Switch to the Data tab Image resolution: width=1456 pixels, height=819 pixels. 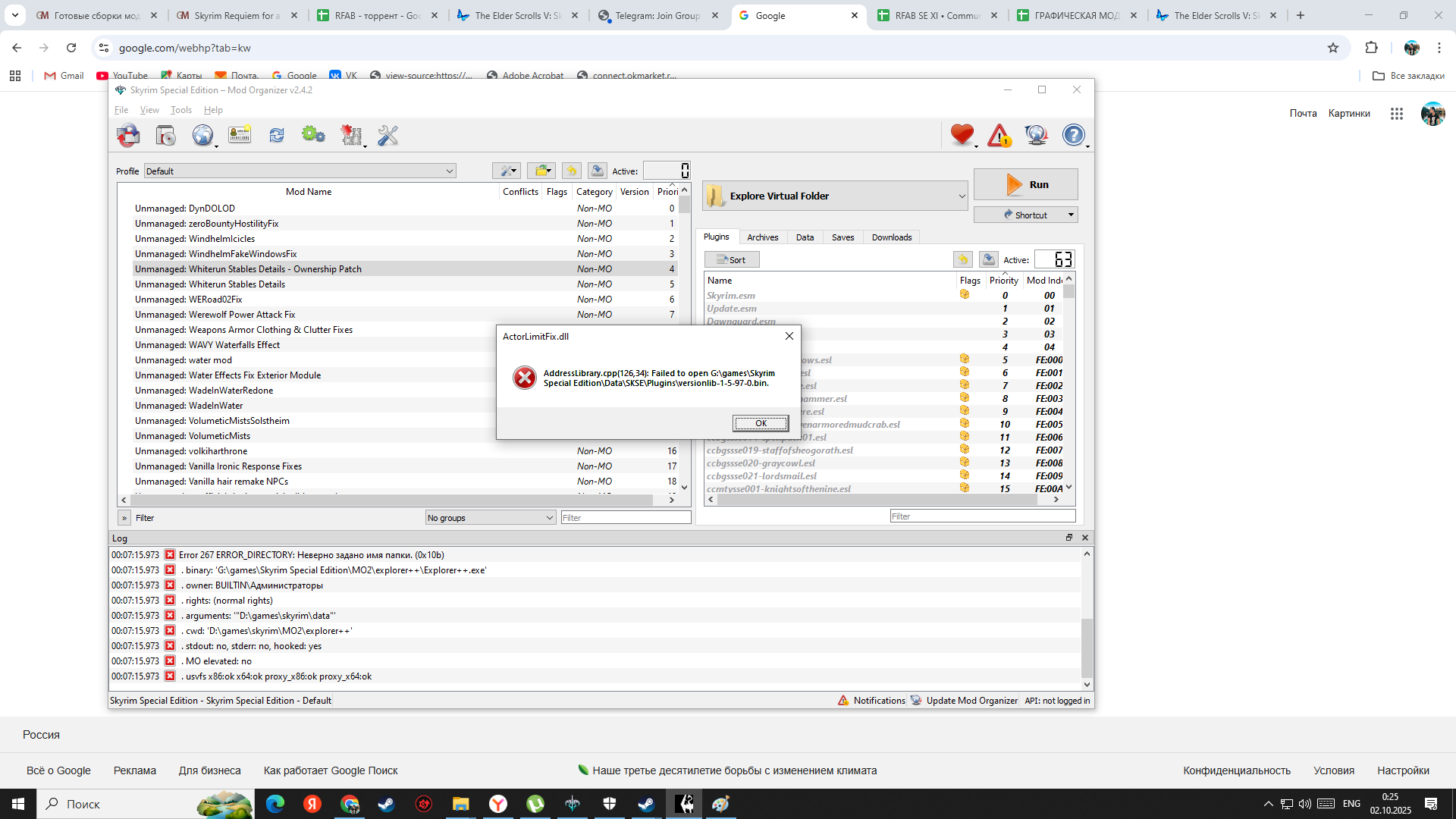[x=805, y=237]
